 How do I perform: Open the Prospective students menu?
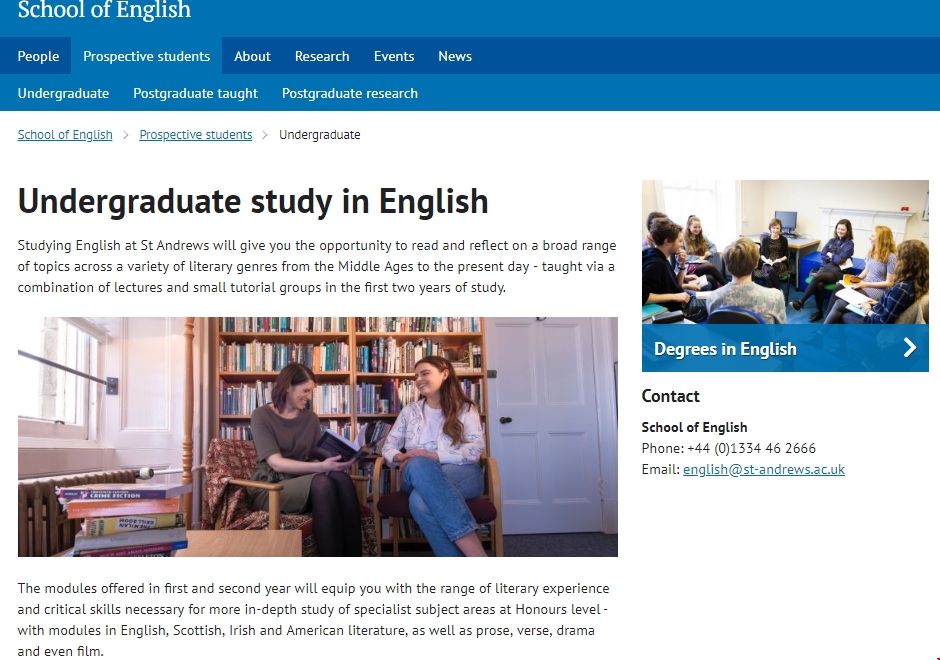[146, 56]
